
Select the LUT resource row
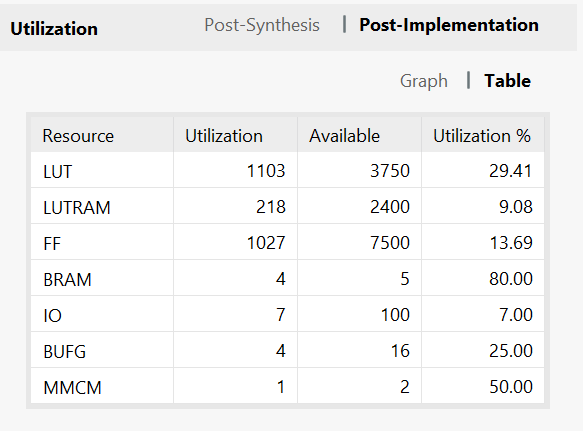(x=287, y=171)
